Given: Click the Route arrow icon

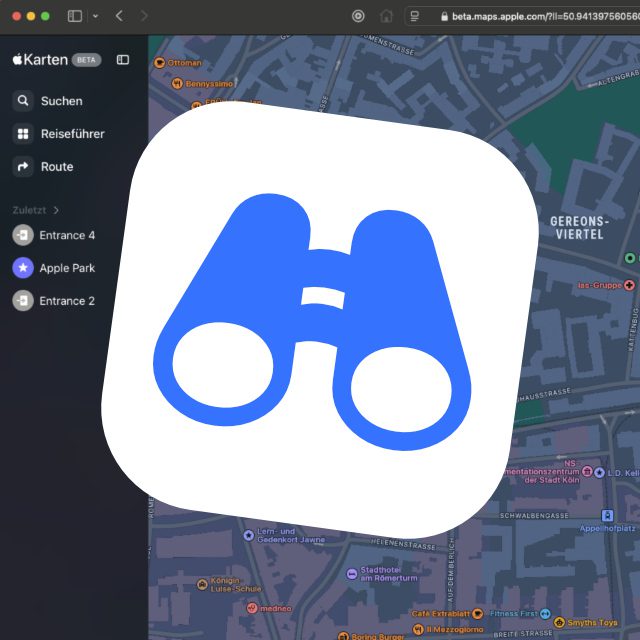Looking at the screenshot, I should (23, 167).
